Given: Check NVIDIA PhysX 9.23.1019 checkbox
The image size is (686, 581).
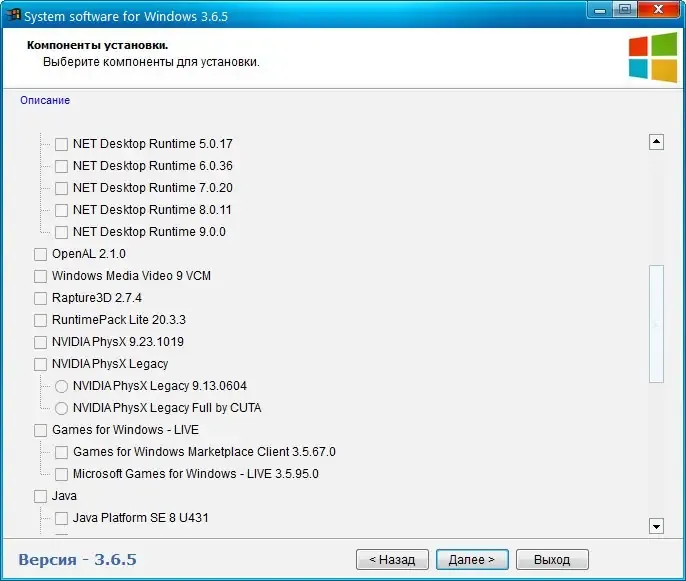Looking at the screenshot, I should (x=40, y=342).
